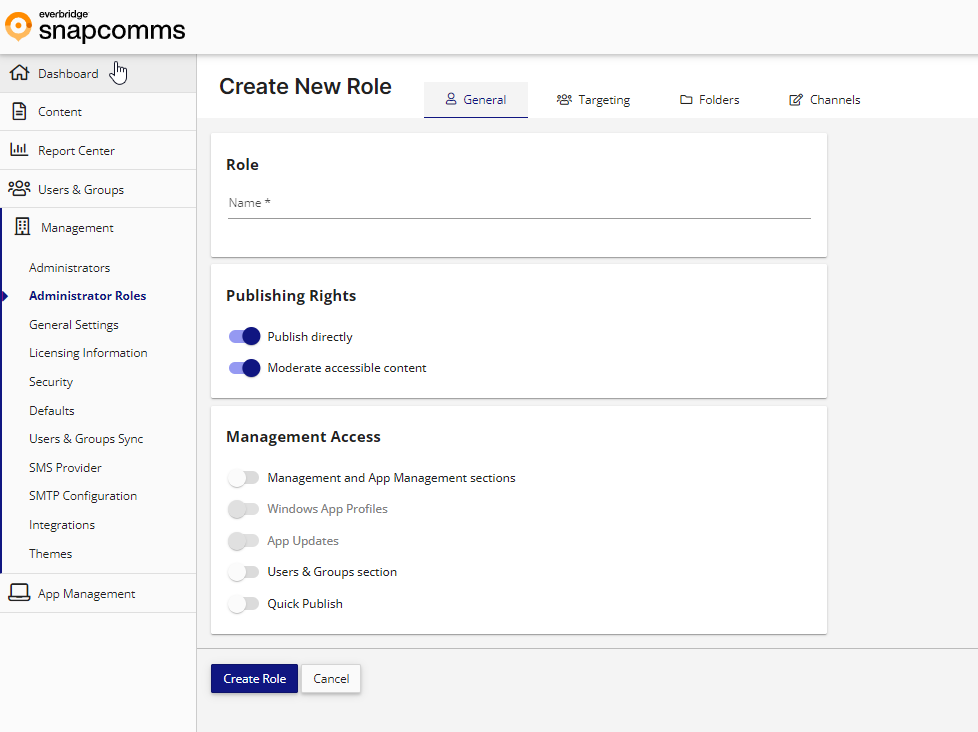Click the Create Role button
Image resolution: width=978 pixels, height=732 pixels.
254,678
